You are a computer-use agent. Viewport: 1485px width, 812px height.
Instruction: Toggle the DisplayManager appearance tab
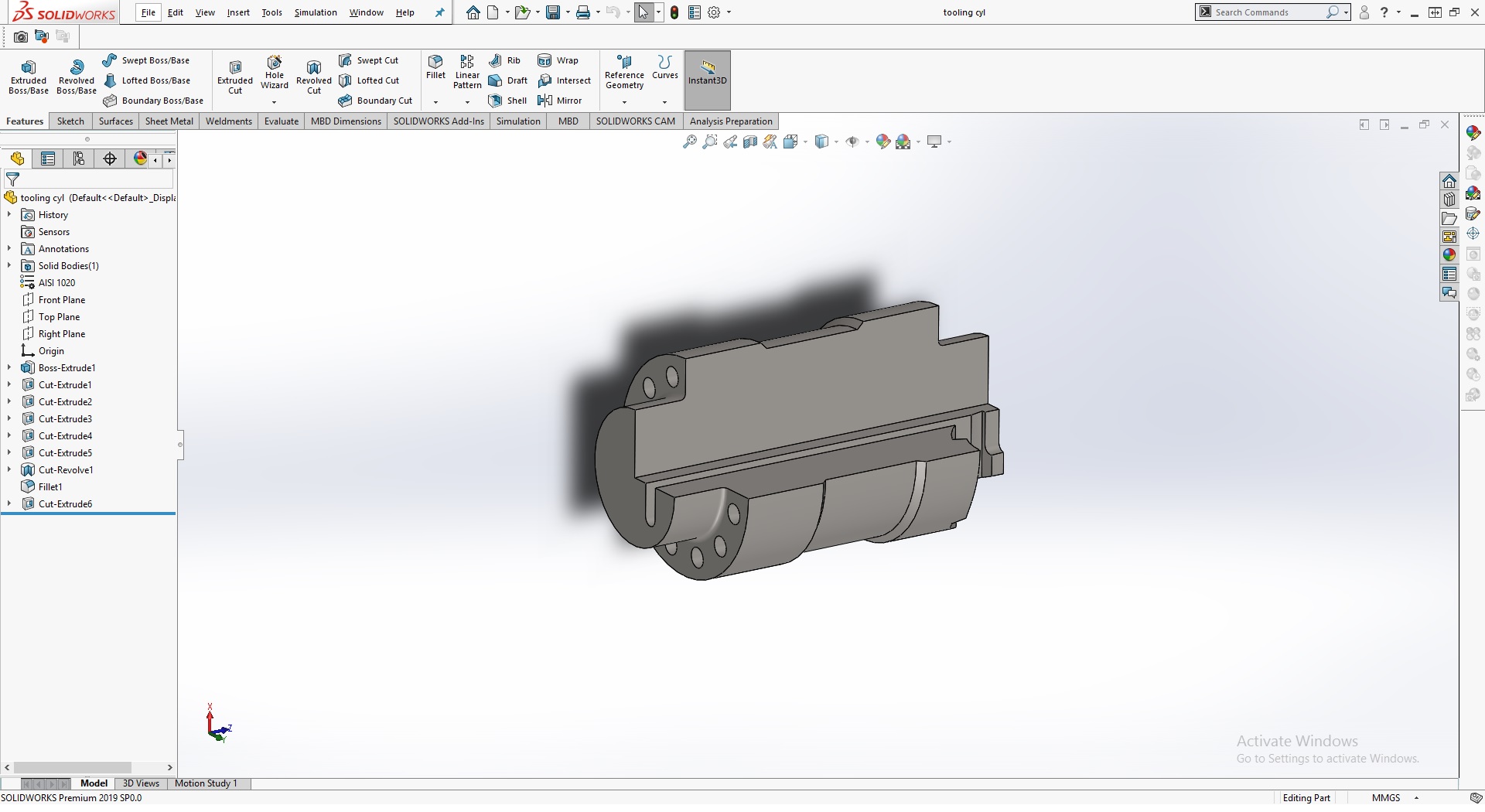click(140, 159)
